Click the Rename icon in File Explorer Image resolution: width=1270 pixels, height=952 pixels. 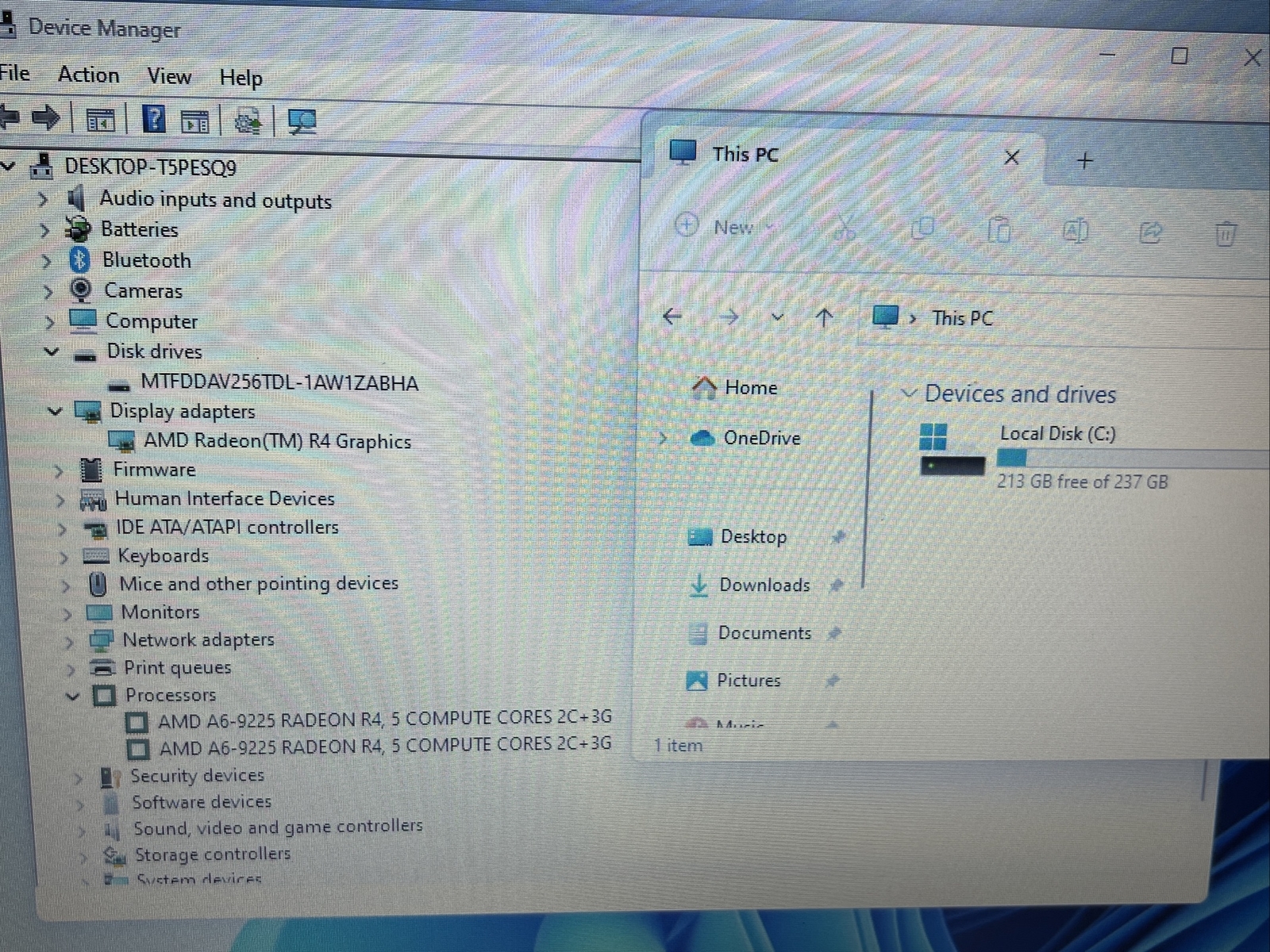pyautogui.click(x=1075, y=231)
